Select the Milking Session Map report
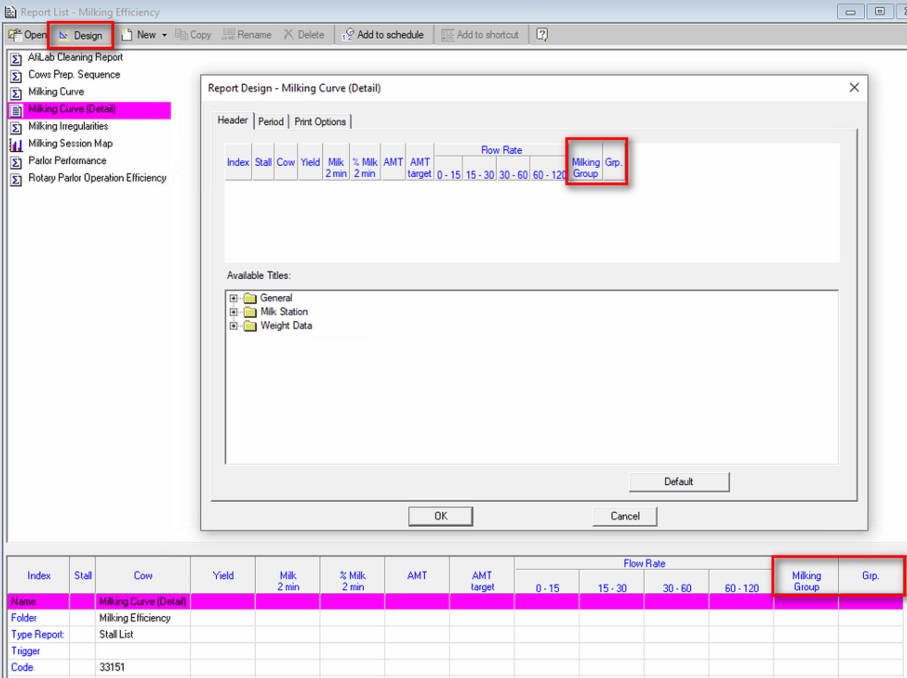Screen dimensions: 907x678 pos(70,144)
